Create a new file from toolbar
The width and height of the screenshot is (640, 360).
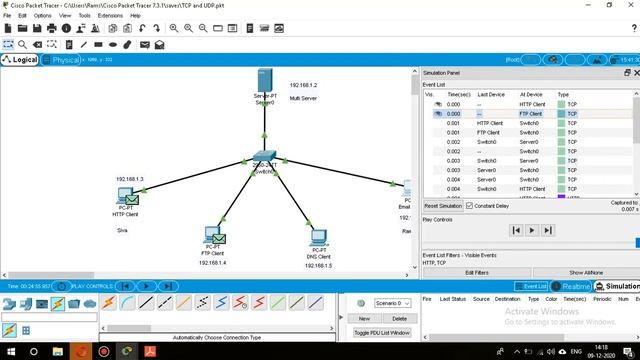(x=8, y=28)
